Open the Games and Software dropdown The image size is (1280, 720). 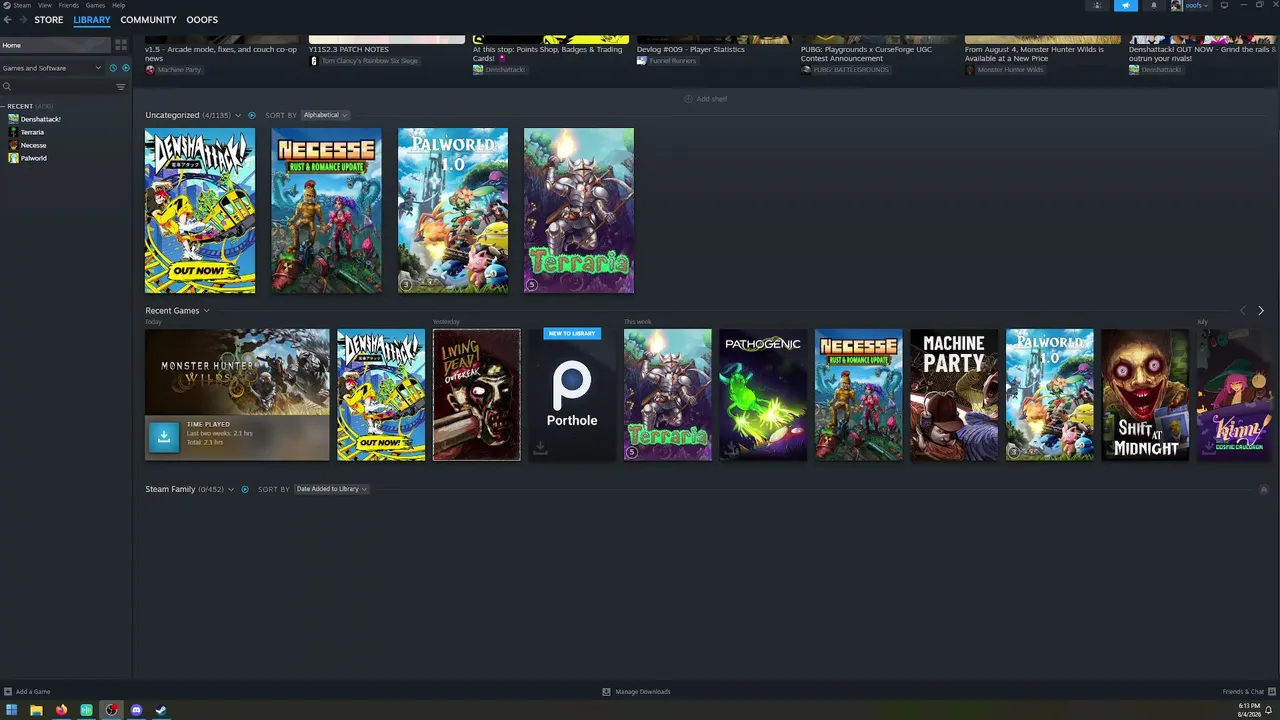tap(52, 68)
